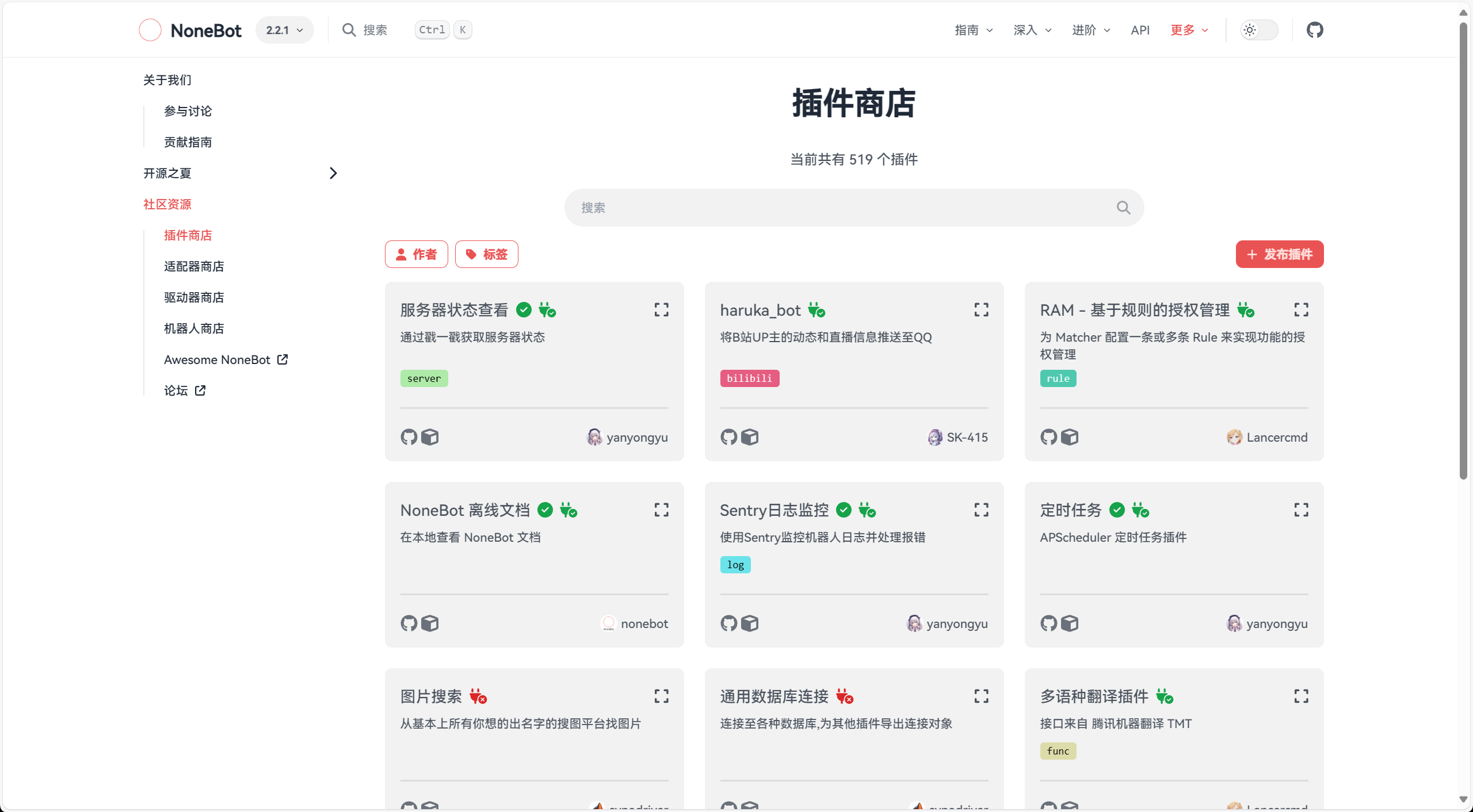
Task: Open GitHub link of 服务器状态查看 card
Action: [409, 437]
